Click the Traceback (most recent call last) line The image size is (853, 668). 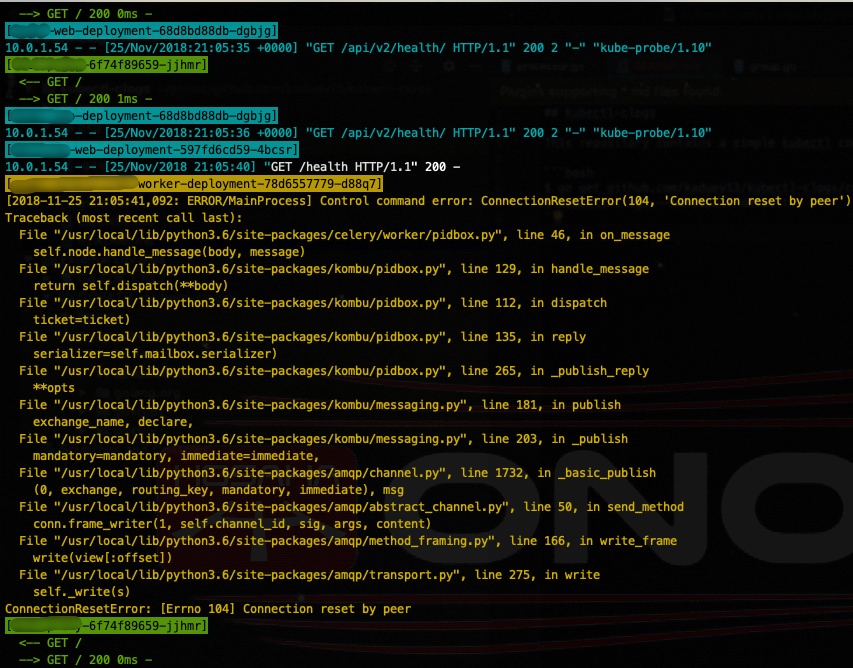[x=123, y=218]
